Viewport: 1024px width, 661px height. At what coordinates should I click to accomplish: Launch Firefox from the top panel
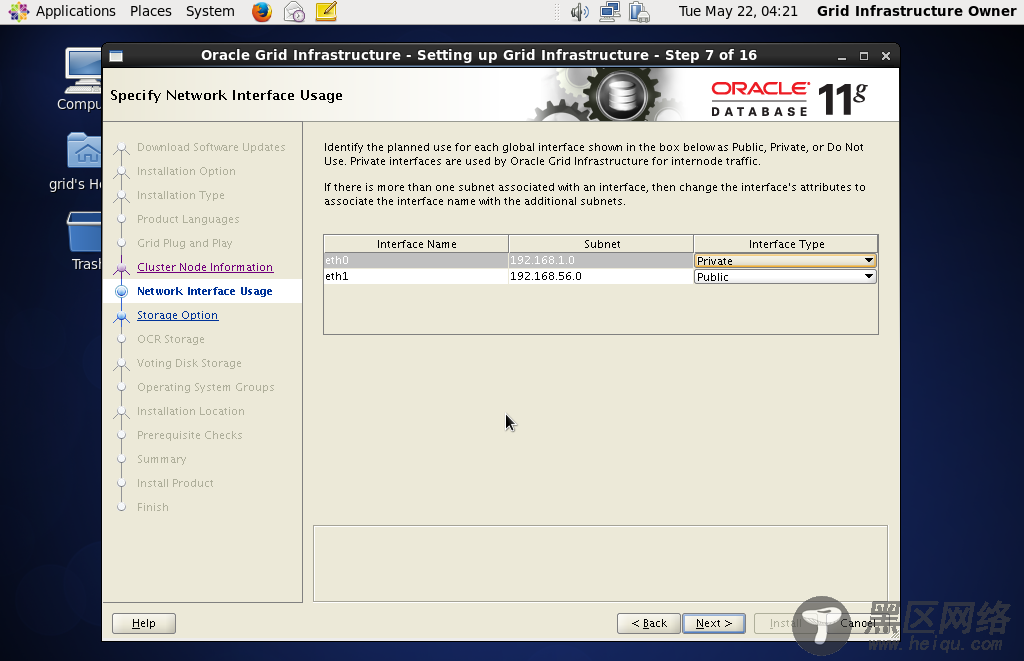coord(262,12)
